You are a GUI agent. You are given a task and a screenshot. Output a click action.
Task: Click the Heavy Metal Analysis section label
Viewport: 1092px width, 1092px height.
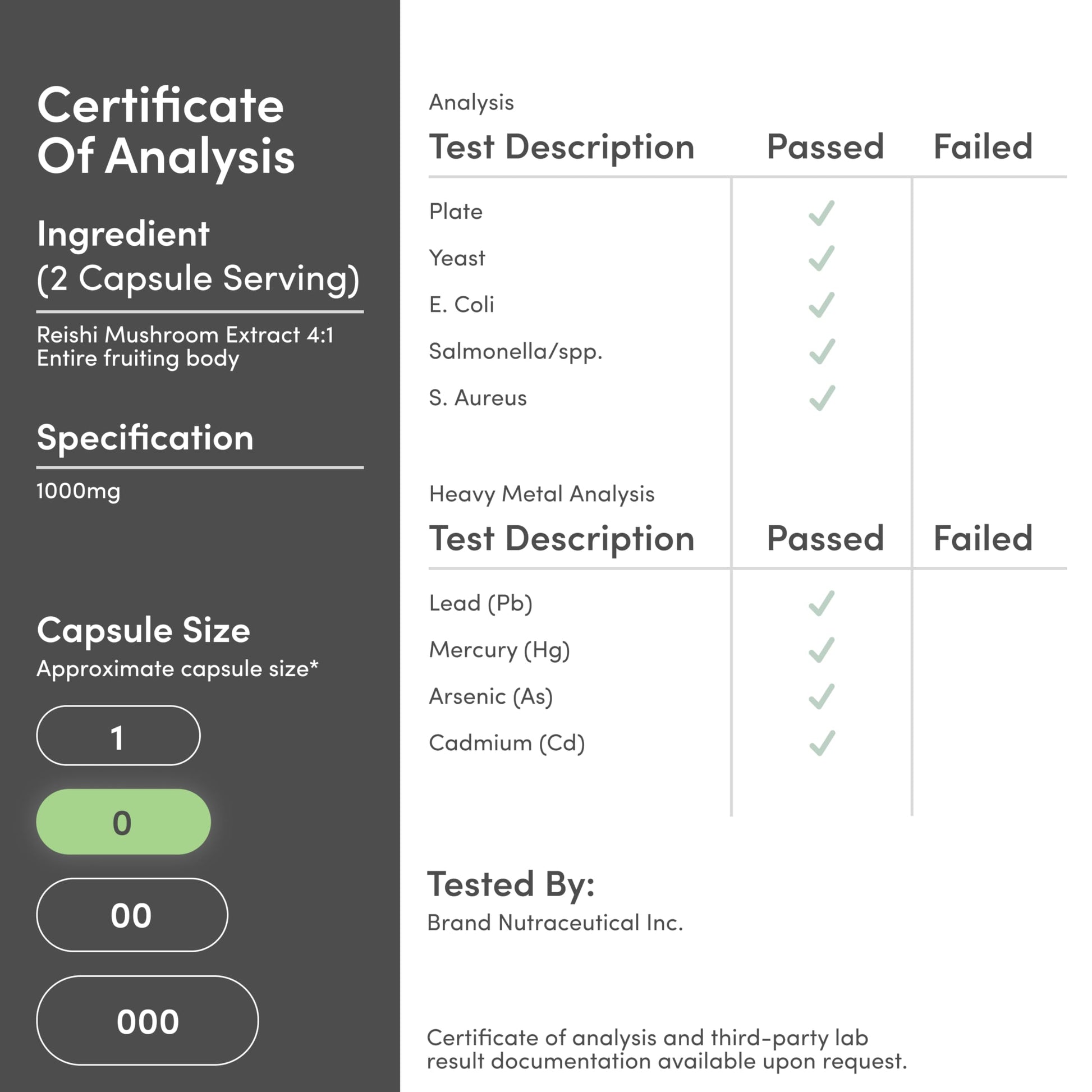tap(542, 494)
